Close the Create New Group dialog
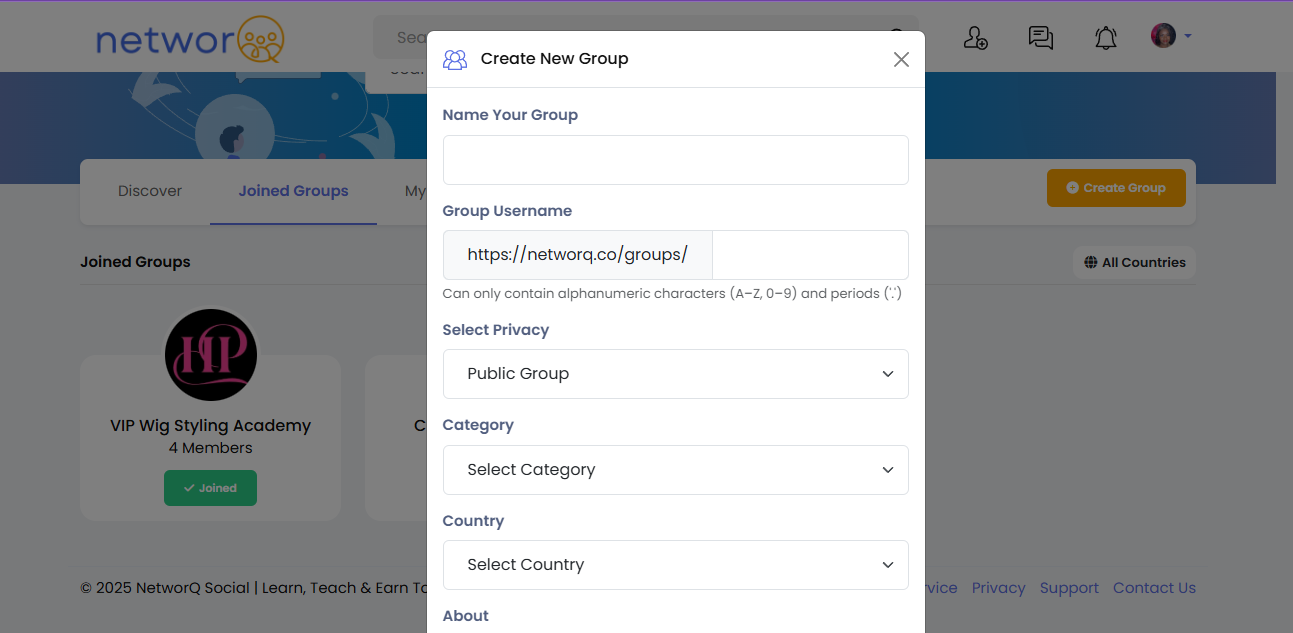The height and width of the screenshot is (633, 1293). click(x=901, y=59)
